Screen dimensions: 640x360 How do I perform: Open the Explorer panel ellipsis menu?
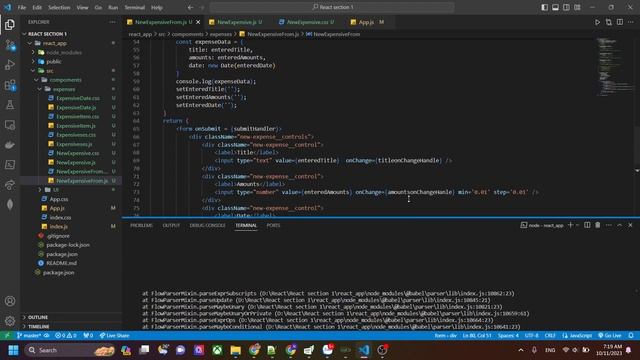pyautogui.click(x=112, y=22)
